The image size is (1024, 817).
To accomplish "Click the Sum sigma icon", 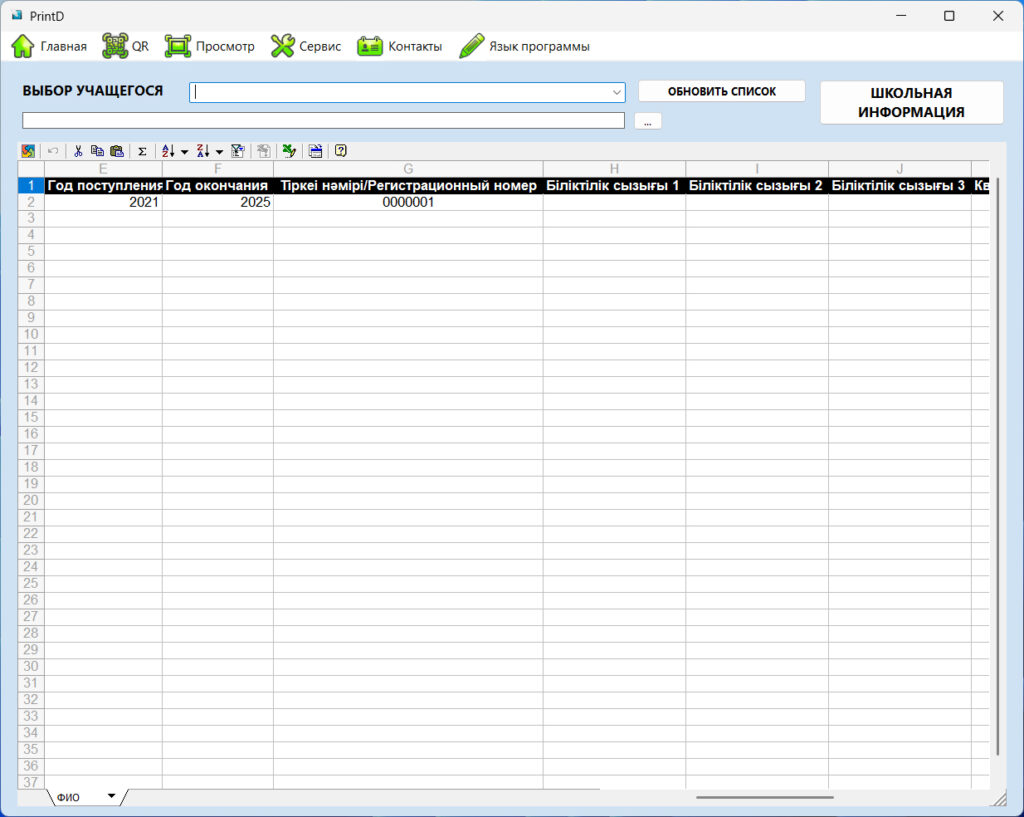I will coord(142,152).
